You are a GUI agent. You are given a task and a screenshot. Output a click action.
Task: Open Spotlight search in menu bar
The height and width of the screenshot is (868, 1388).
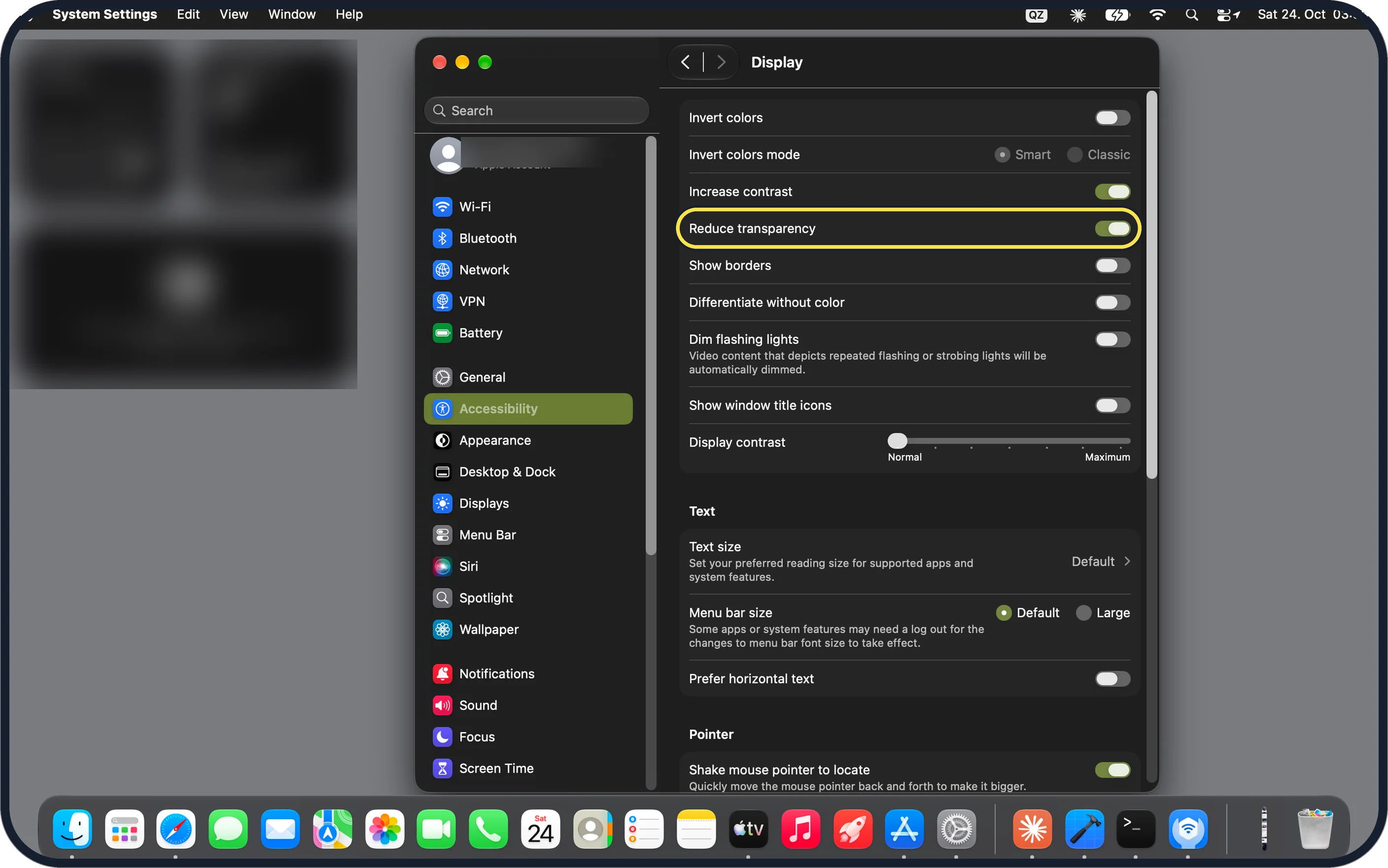pos(1192,14)
